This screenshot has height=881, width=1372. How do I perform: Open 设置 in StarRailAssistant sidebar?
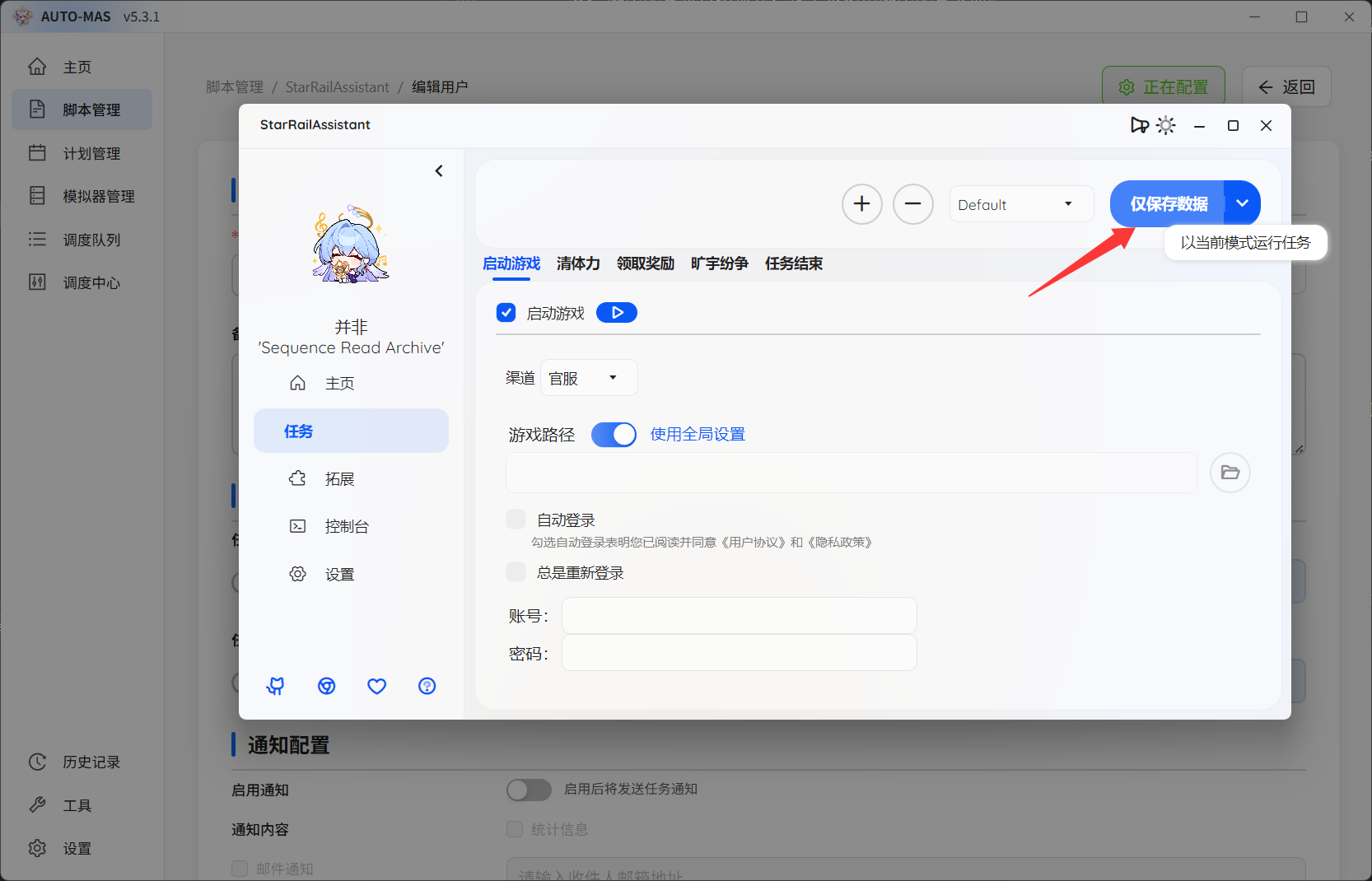pos(351,574)
